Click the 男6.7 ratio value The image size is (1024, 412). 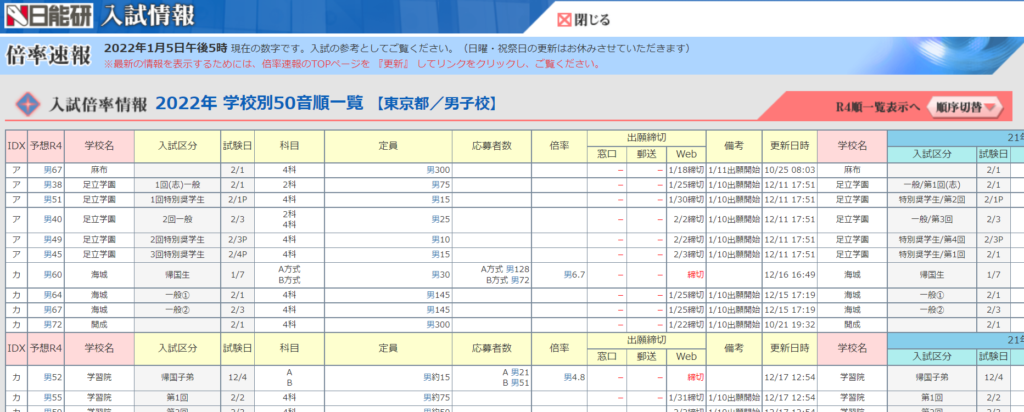pyautogui.click(x=574, y=274)
